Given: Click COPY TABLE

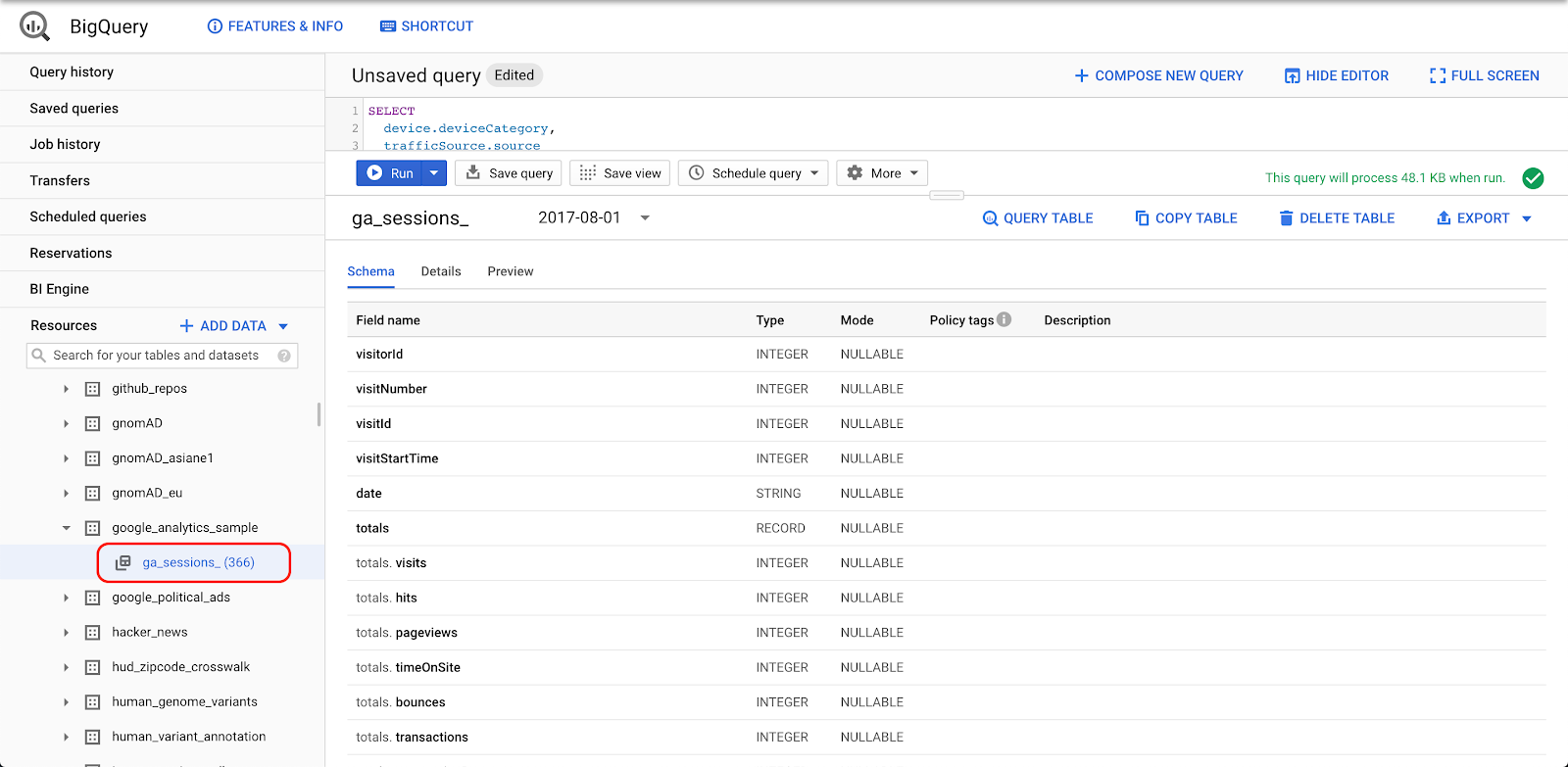Looking at the screenshot, I should pos(1186,218).
